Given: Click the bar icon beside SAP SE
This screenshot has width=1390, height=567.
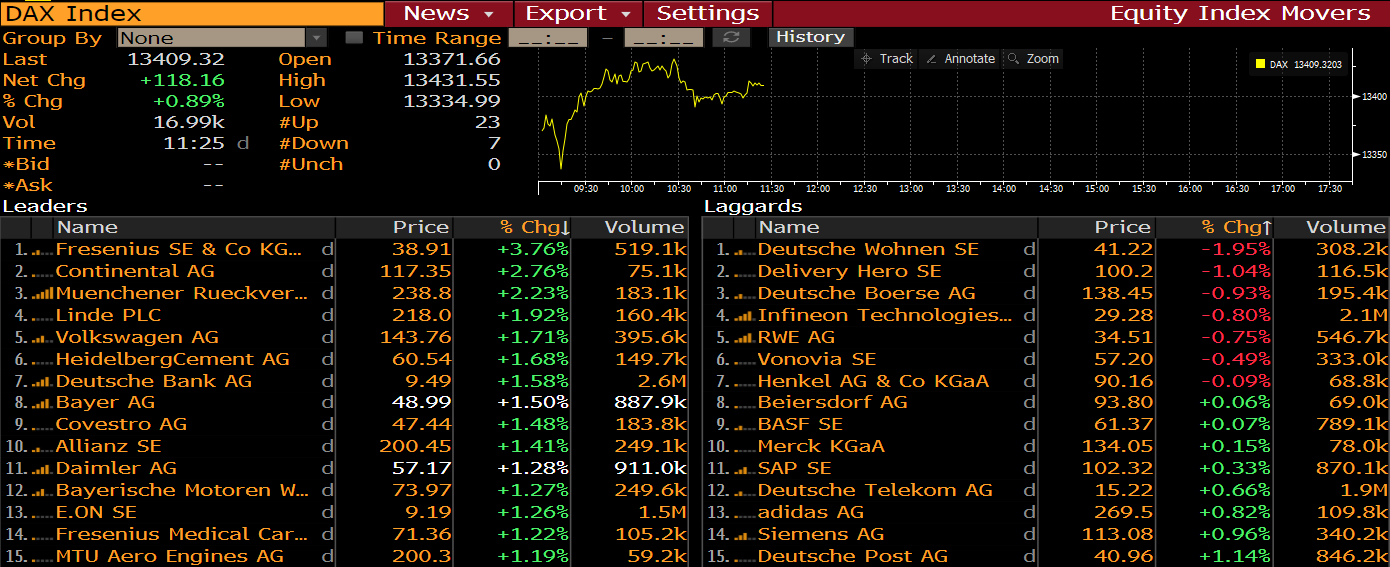Looking at the screenshot, I should tap(745, 469).
